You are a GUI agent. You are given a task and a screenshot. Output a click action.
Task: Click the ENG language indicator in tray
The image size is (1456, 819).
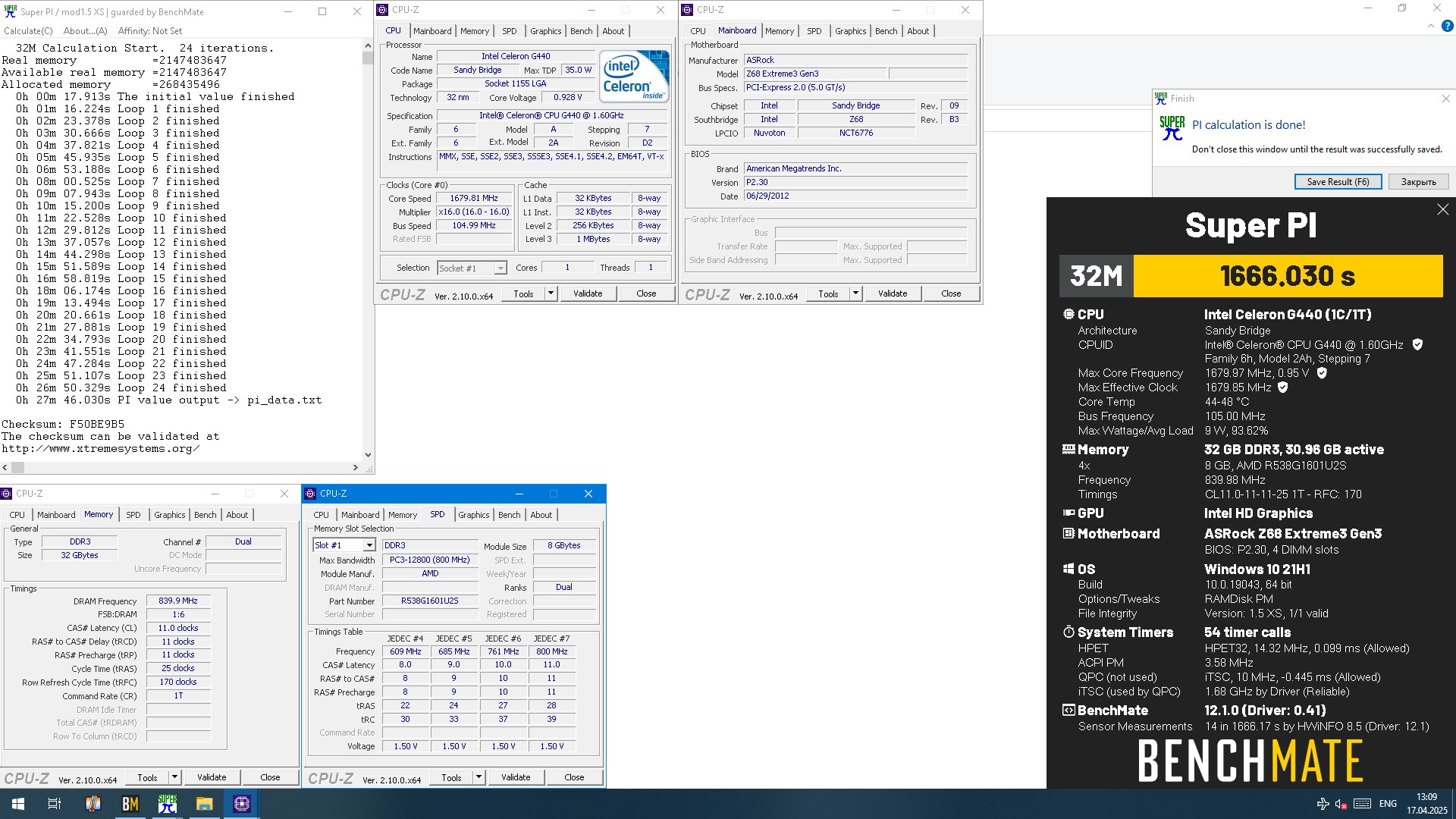(1388, 804)
